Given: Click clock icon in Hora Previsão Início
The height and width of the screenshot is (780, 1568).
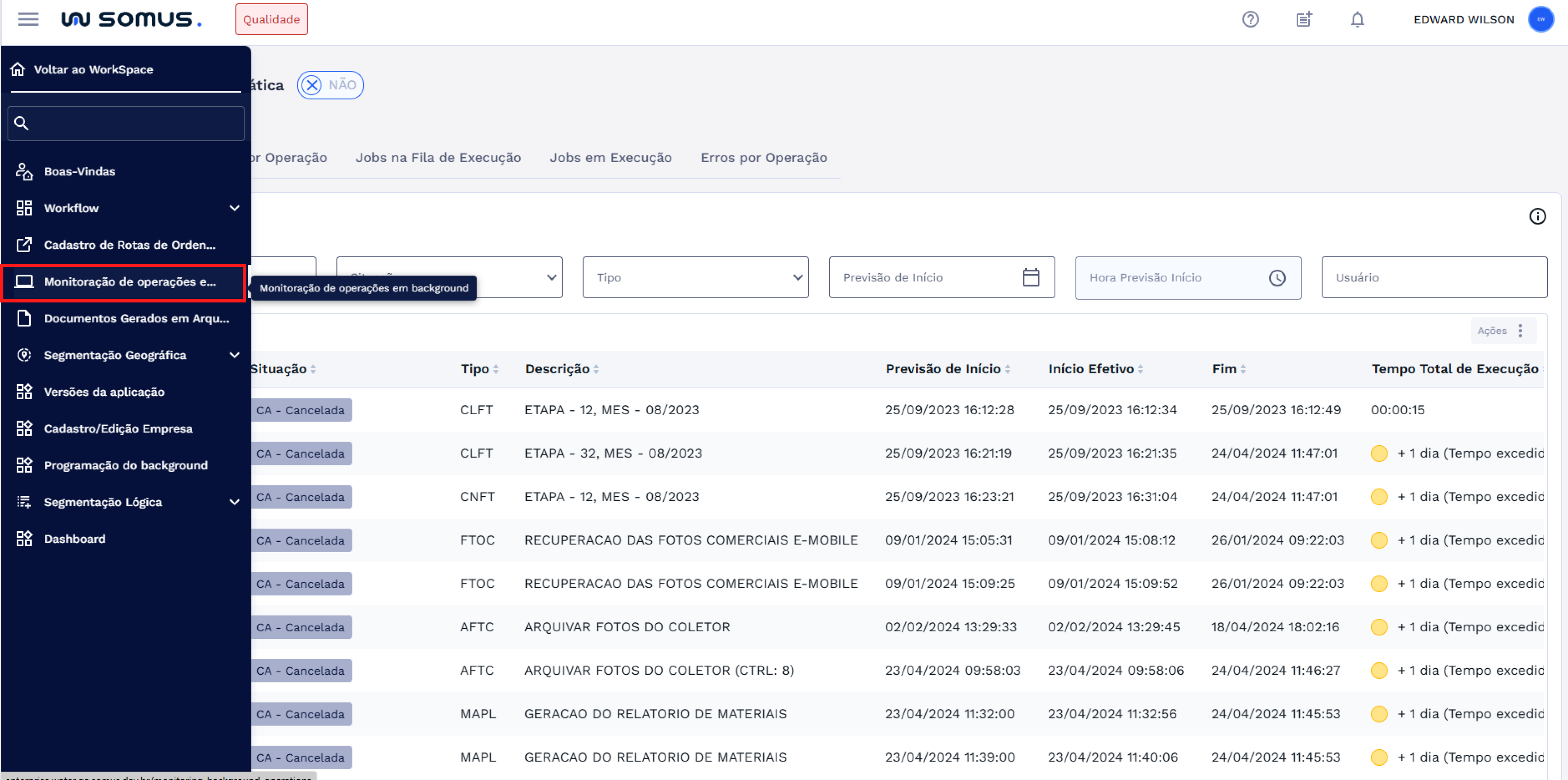Looking at the screenshot, I should [x=1277, y=278].
